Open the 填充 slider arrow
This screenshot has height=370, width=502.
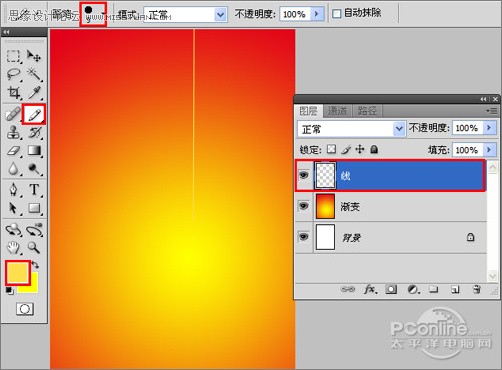(489, 150)
